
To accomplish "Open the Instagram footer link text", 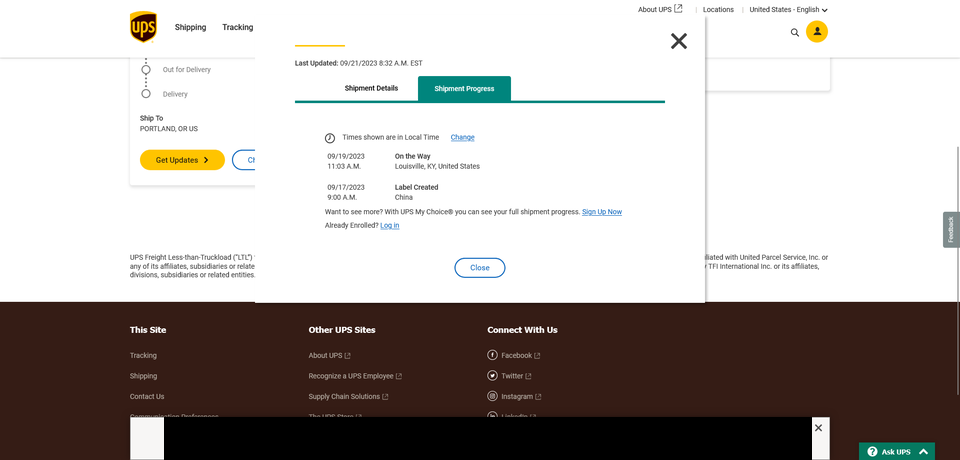I will click(x=521, y=396).
